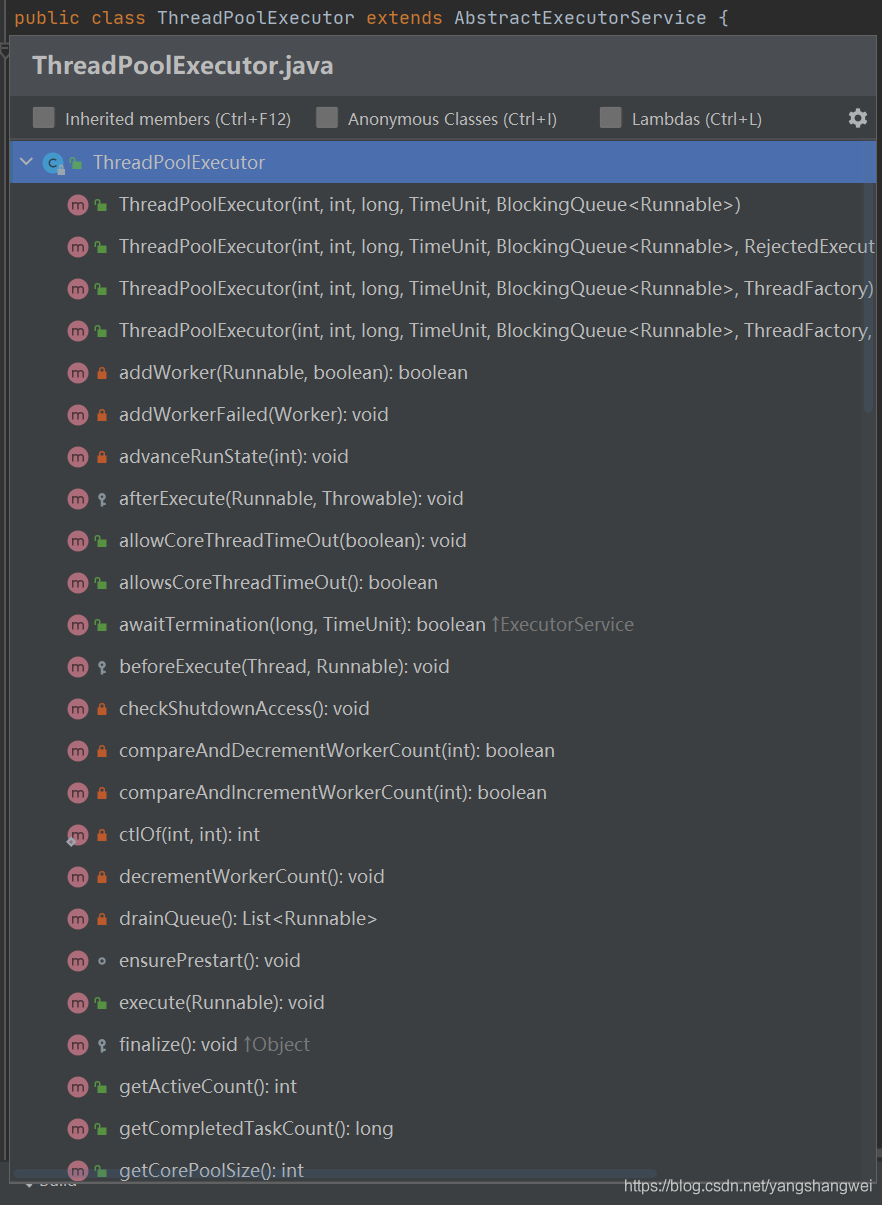Collapse the ThreadPoolExecutor class node

click(x=26, y=162)
